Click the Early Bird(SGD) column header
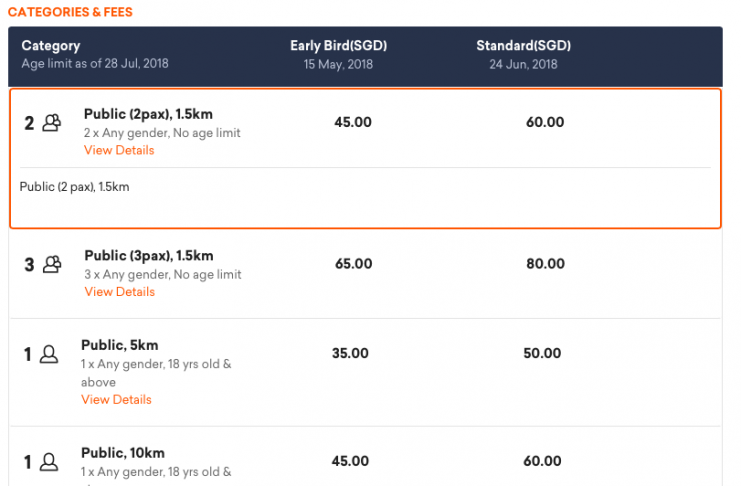This screenshot has width=741, height=486. coord(338,46)
